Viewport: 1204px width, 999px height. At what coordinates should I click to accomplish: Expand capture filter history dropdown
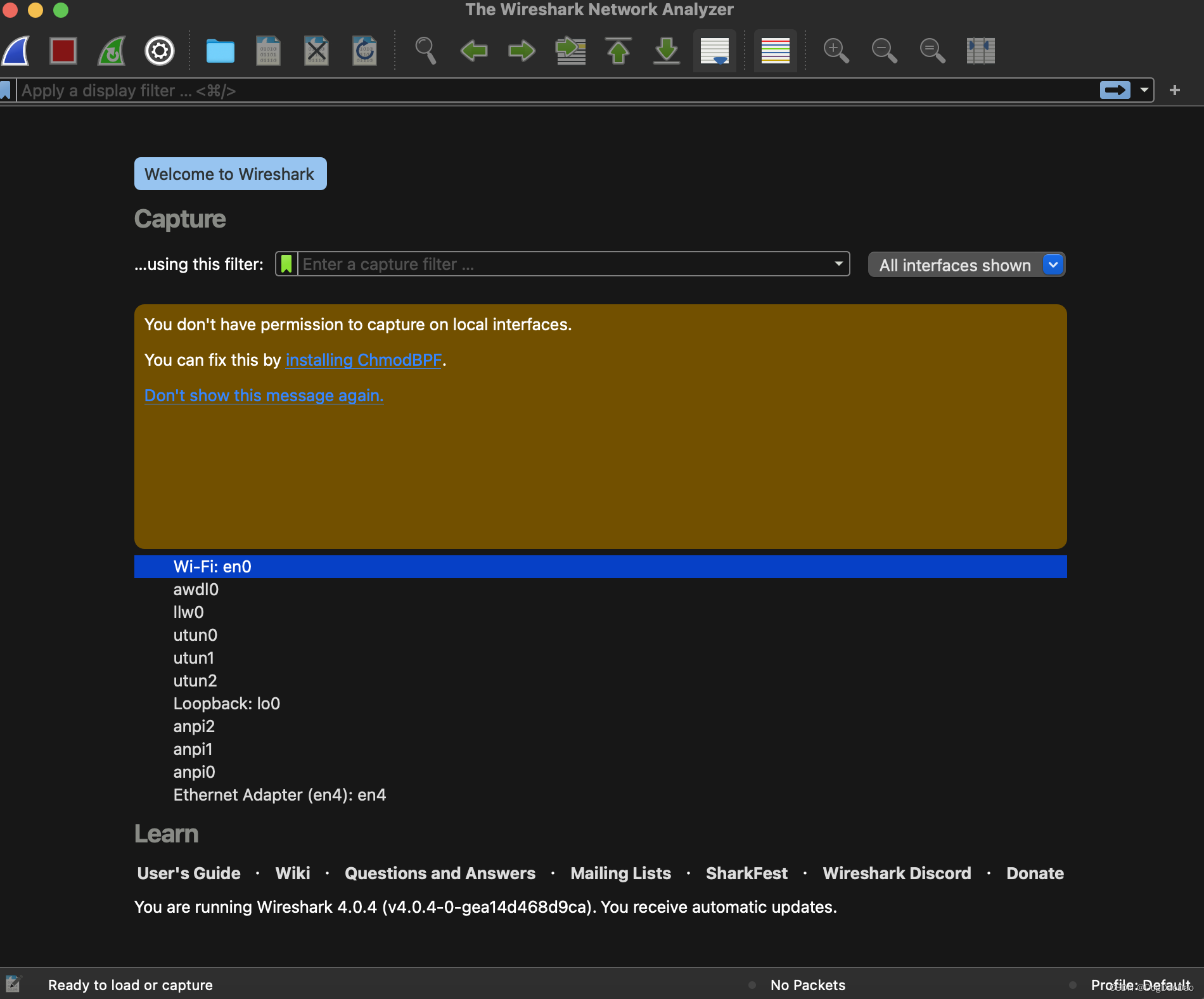coord(839,264)
